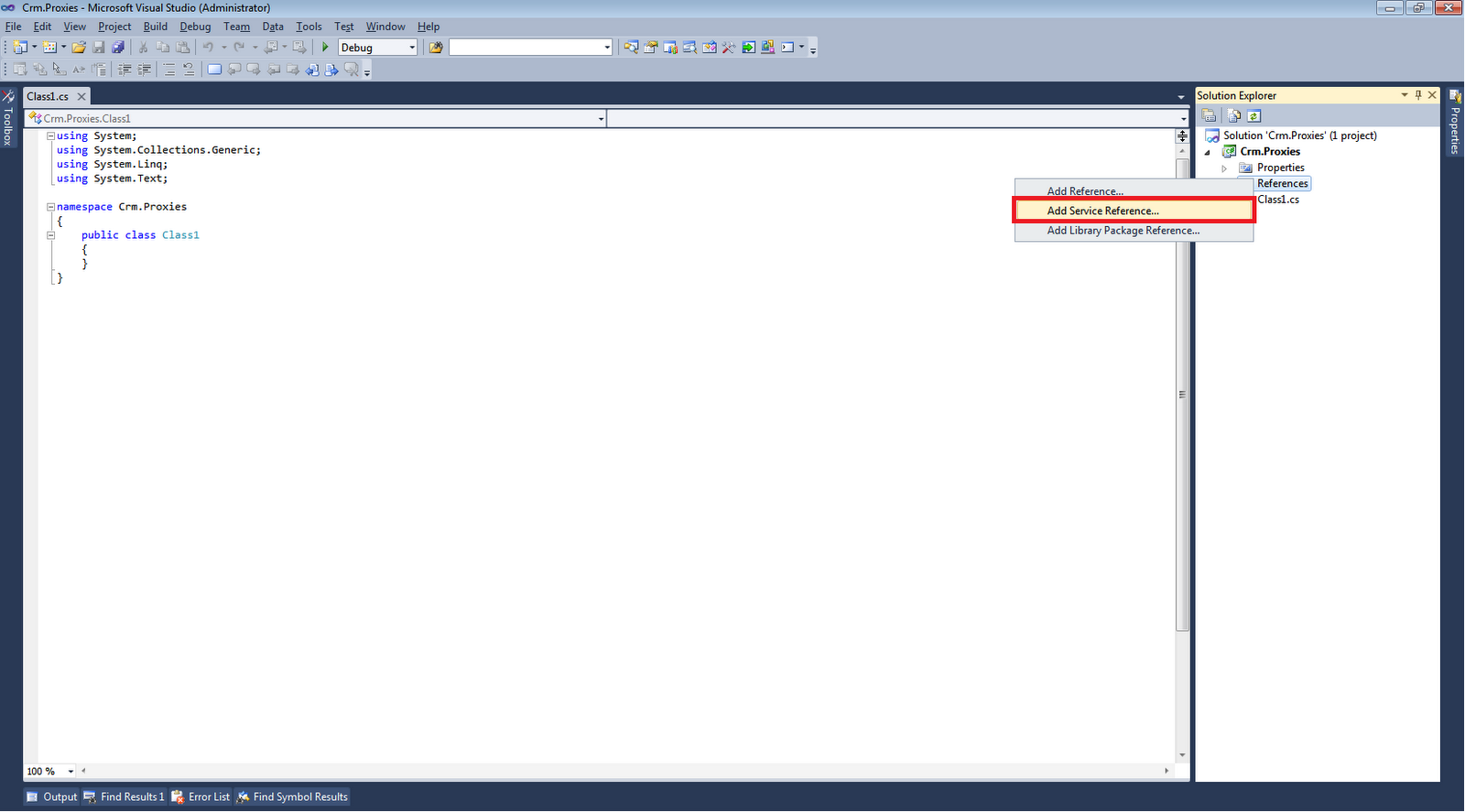Open Solution Explorer from the toolbar icon
Screen dimensions: 1465x812
631,48
